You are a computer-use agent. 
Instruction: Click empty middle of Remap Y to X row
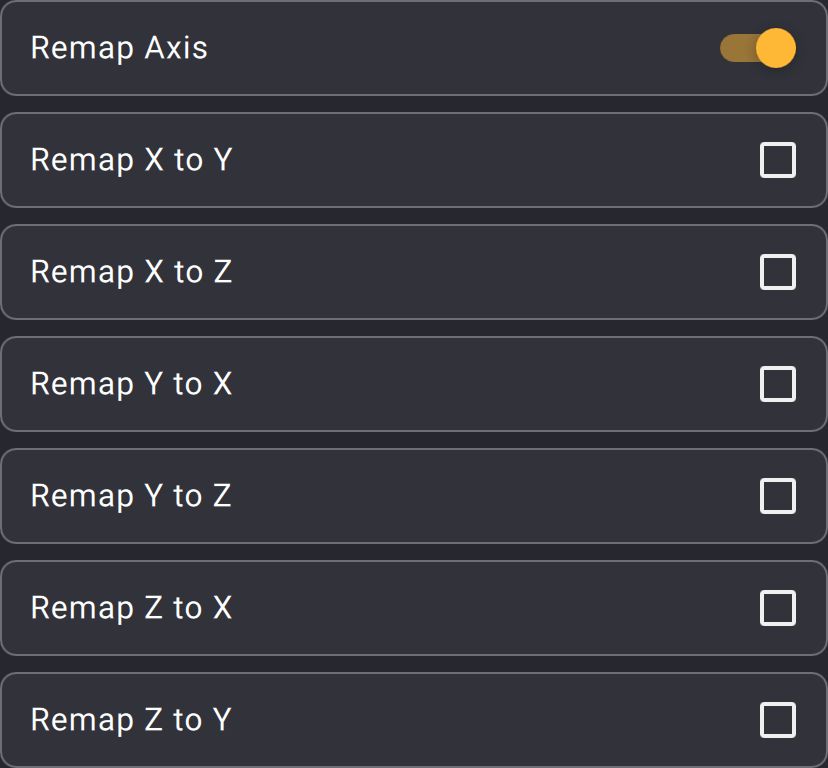point(480,384)
